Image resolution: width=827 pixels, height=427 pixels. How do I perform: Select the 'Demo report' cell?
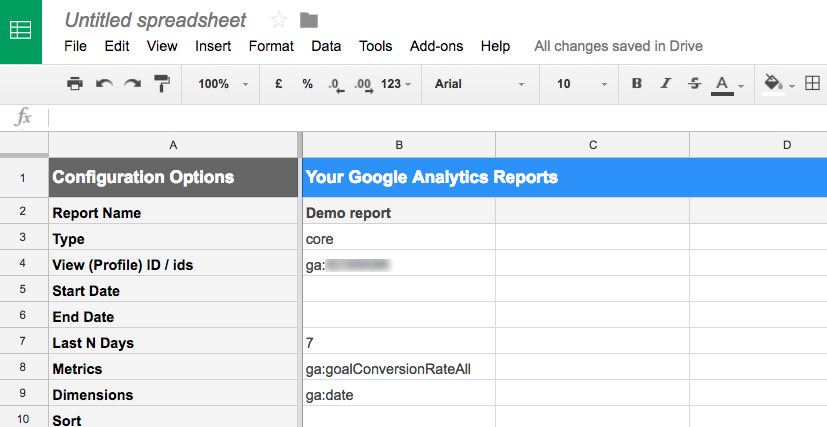(399, 211)
